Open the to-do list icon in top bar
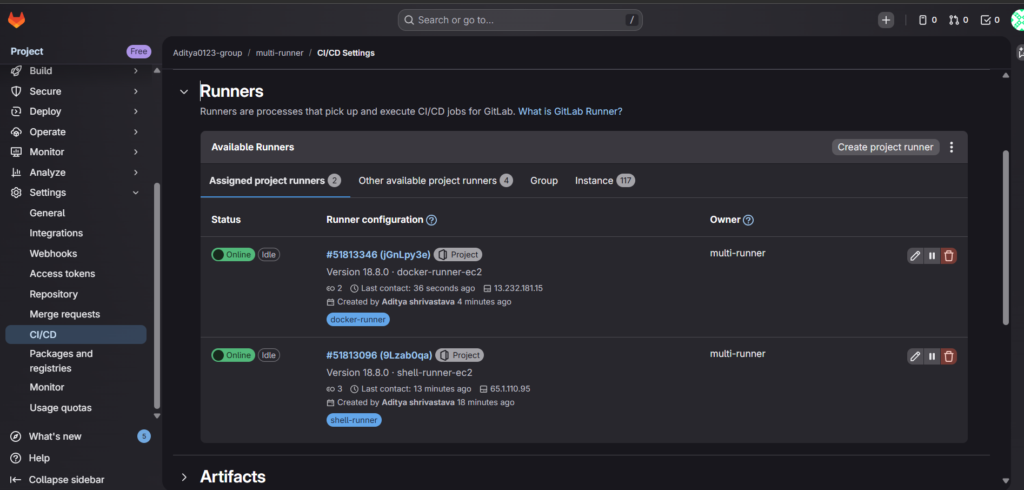Screen dimensions: 1024x490 coord(990,20)
